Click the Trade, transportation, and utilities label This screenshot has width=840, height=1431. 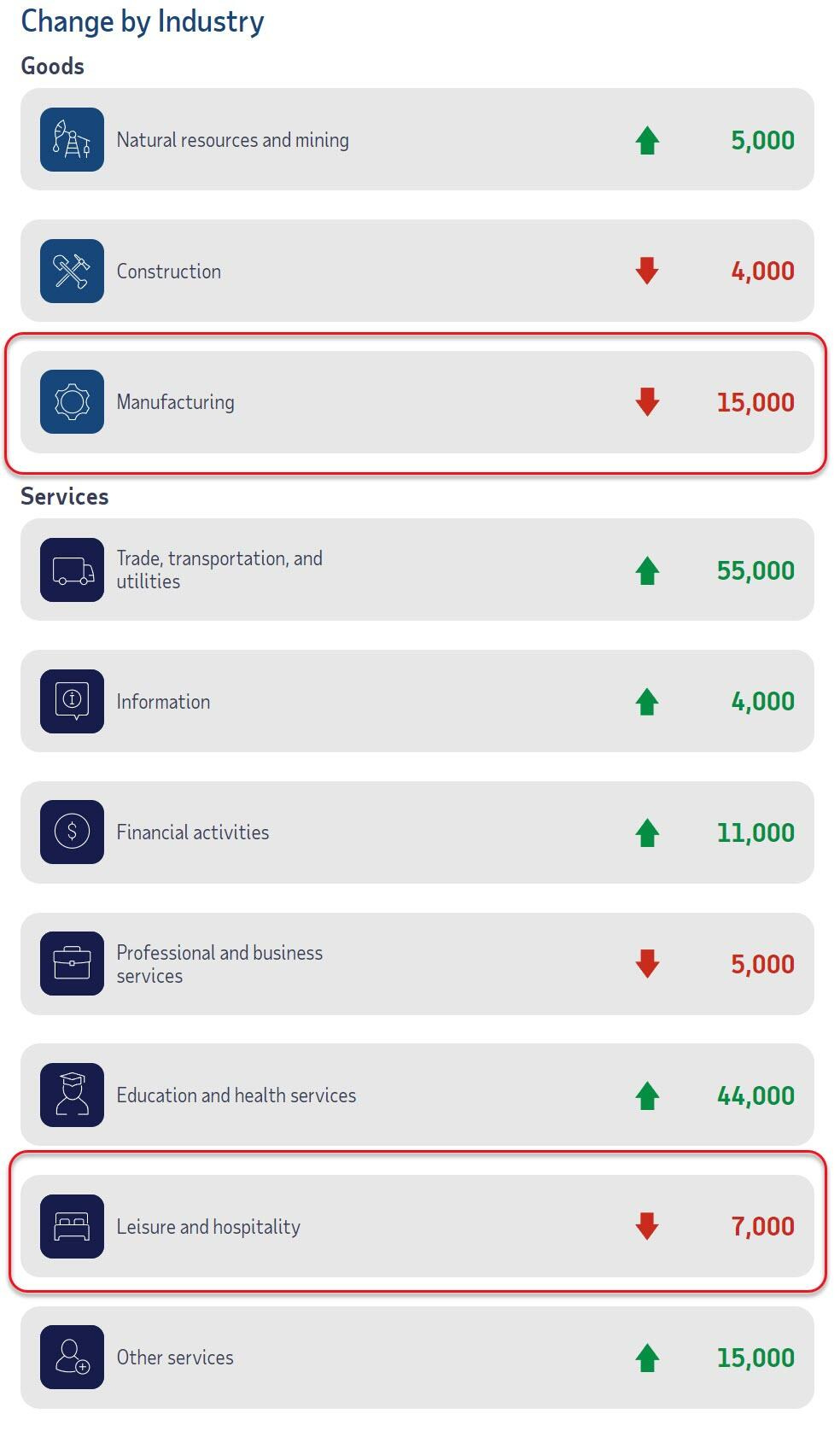pyautogui.click(x=219, y=569)
